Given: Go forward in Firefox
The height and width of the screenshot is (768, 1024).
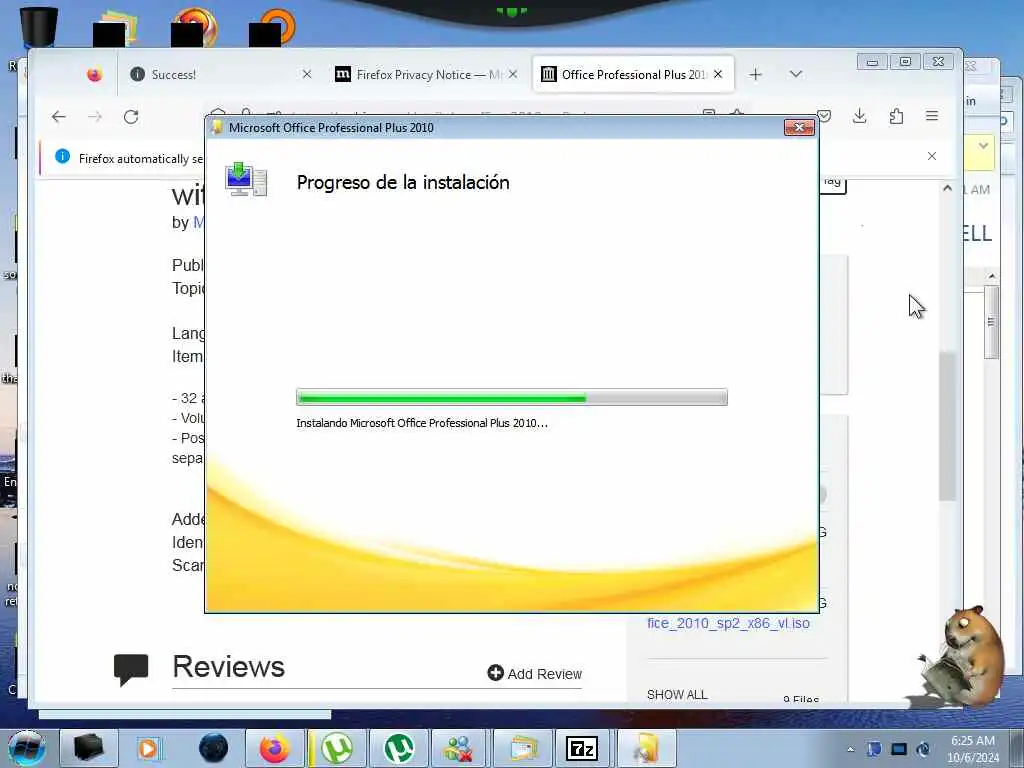Looking at the screenshot, I should click(95, 117).
